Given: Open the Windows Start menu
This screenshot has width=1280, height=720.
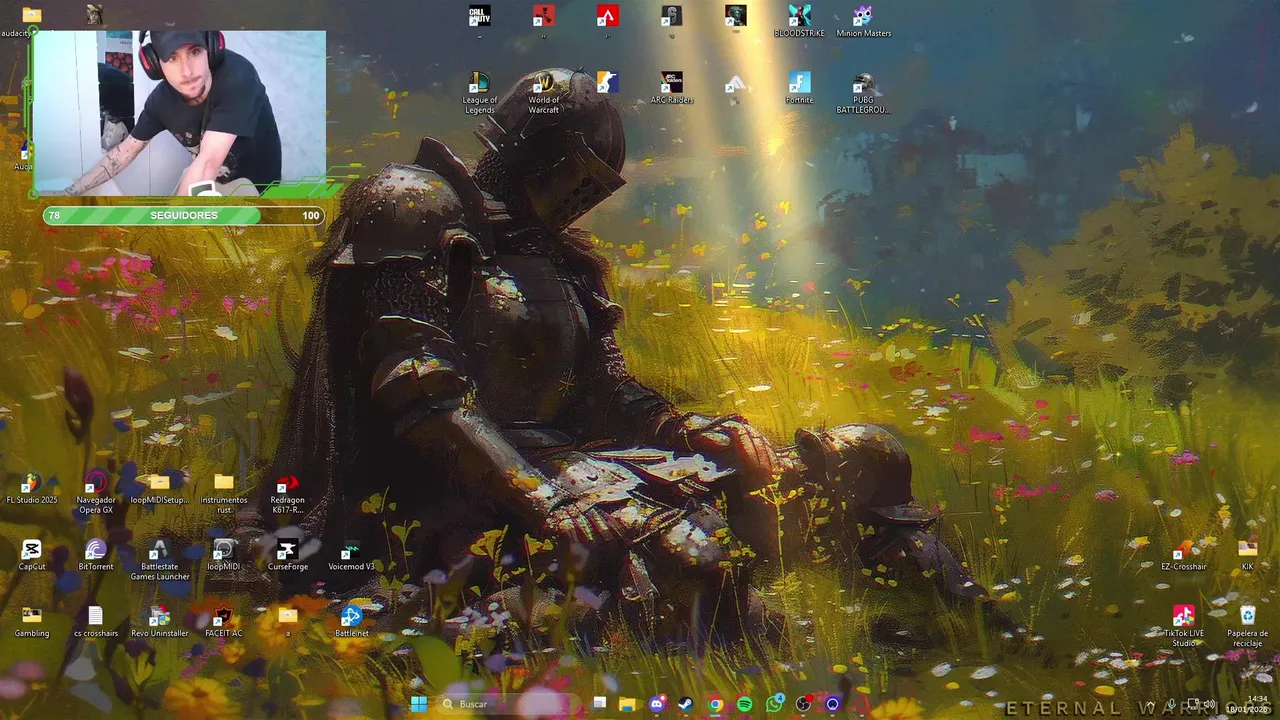Looking at the screenshot, I should coord(419,704).
